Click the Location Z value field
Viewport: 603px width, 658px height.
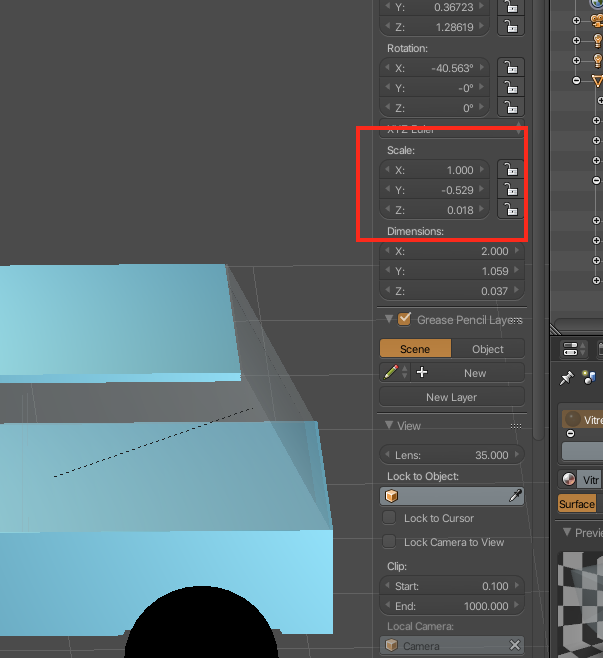tap(434, 27)
